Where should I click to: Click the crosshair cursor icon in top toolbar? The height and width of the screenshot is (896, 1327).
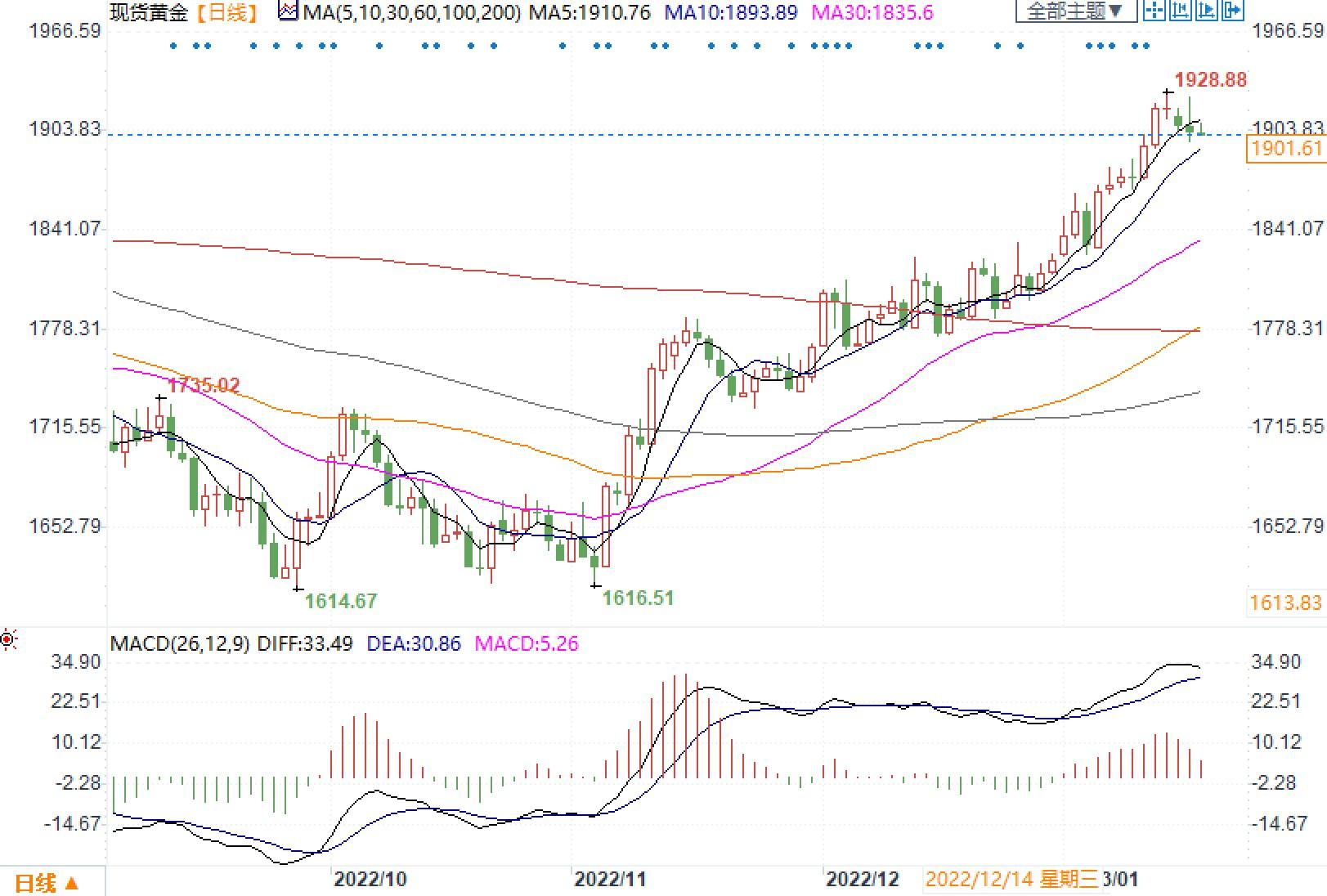pos(1154,11)
